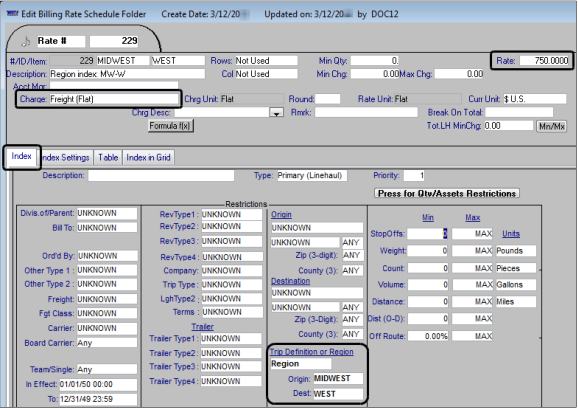578x408 pixels.
Task: Click the Formula f(x) button
Action: pyautogui.click(x=170, y=126)
